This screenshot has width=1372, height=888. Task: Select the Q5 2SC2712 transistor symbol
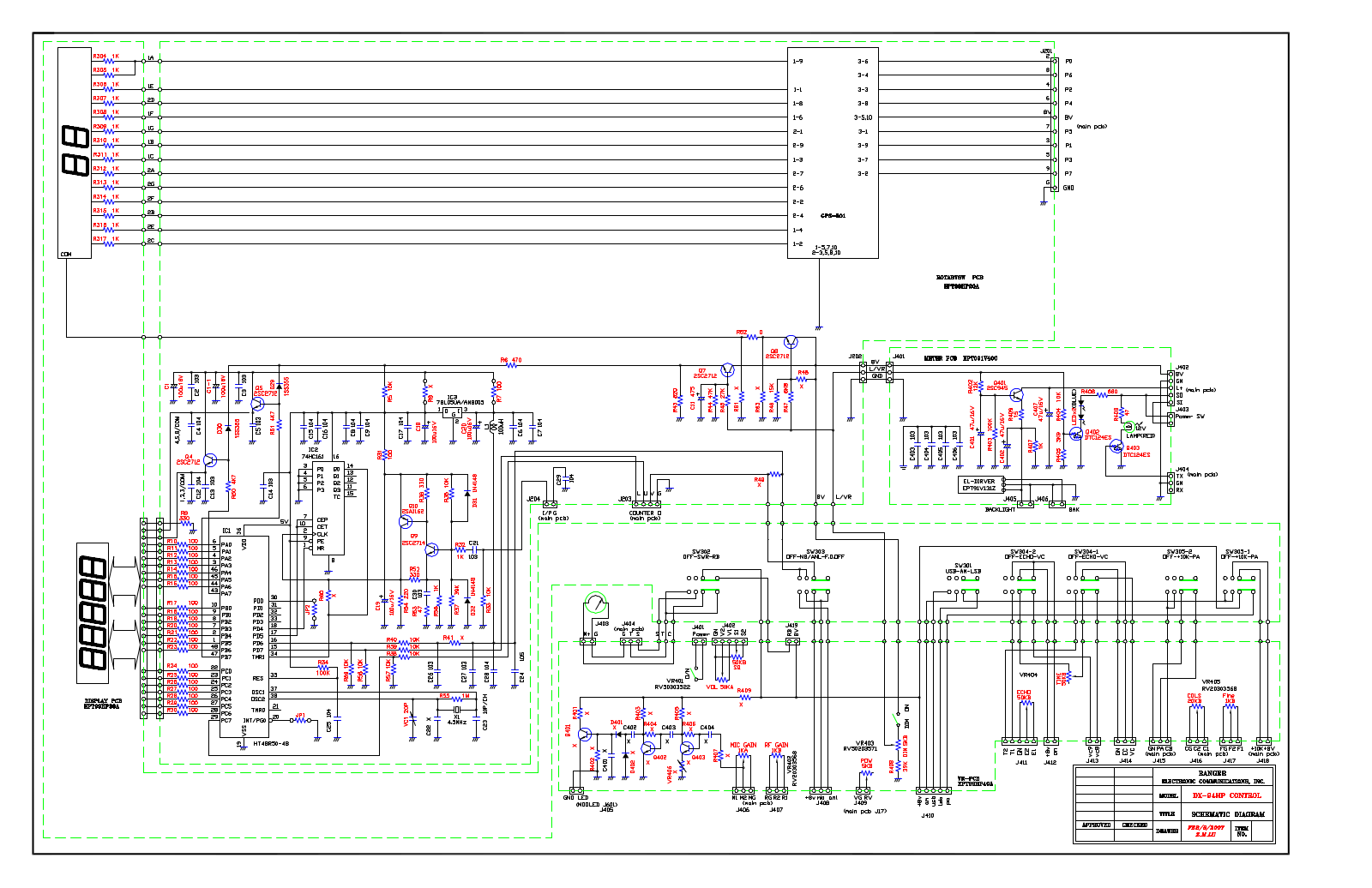tap(258, 403)
